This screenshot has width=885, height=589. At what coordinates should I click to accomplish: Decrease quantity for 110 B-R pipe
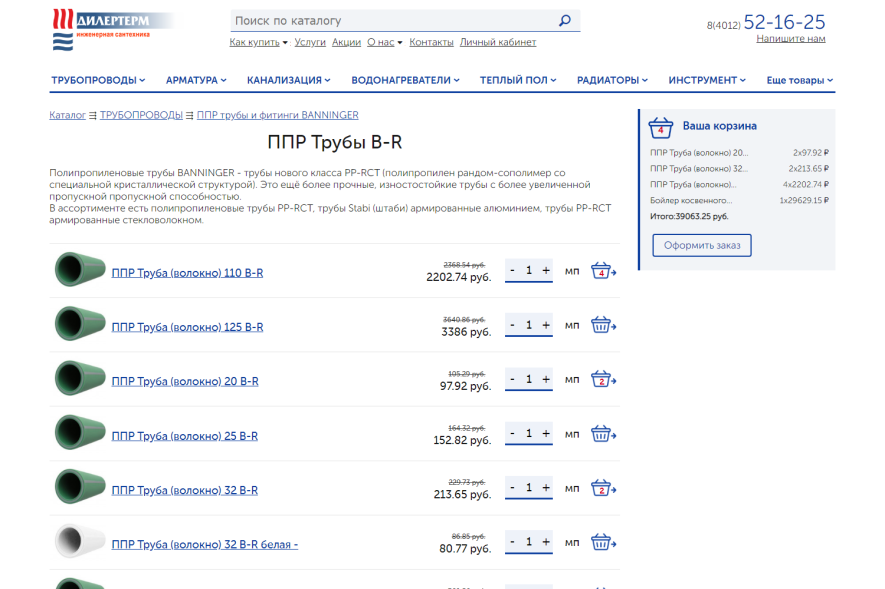(x=512, y=270)
